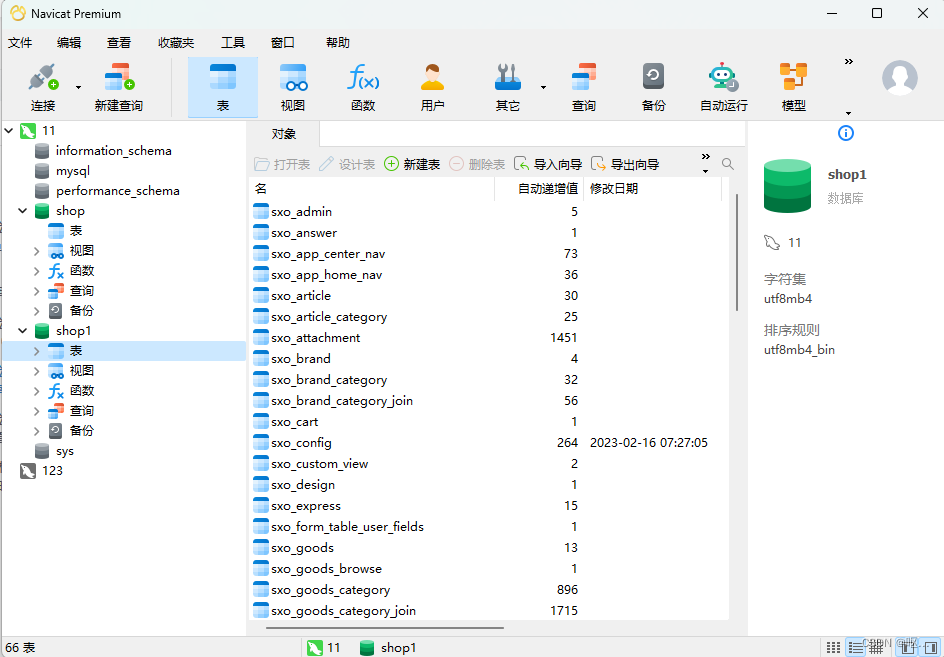
Task: Expand 查询 under shop1 database
Action: (37, 411)
